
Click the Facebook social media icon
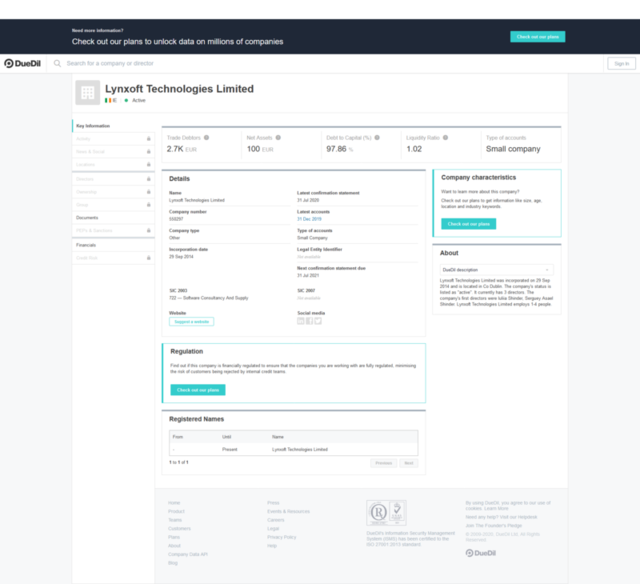tap(309, 321)
